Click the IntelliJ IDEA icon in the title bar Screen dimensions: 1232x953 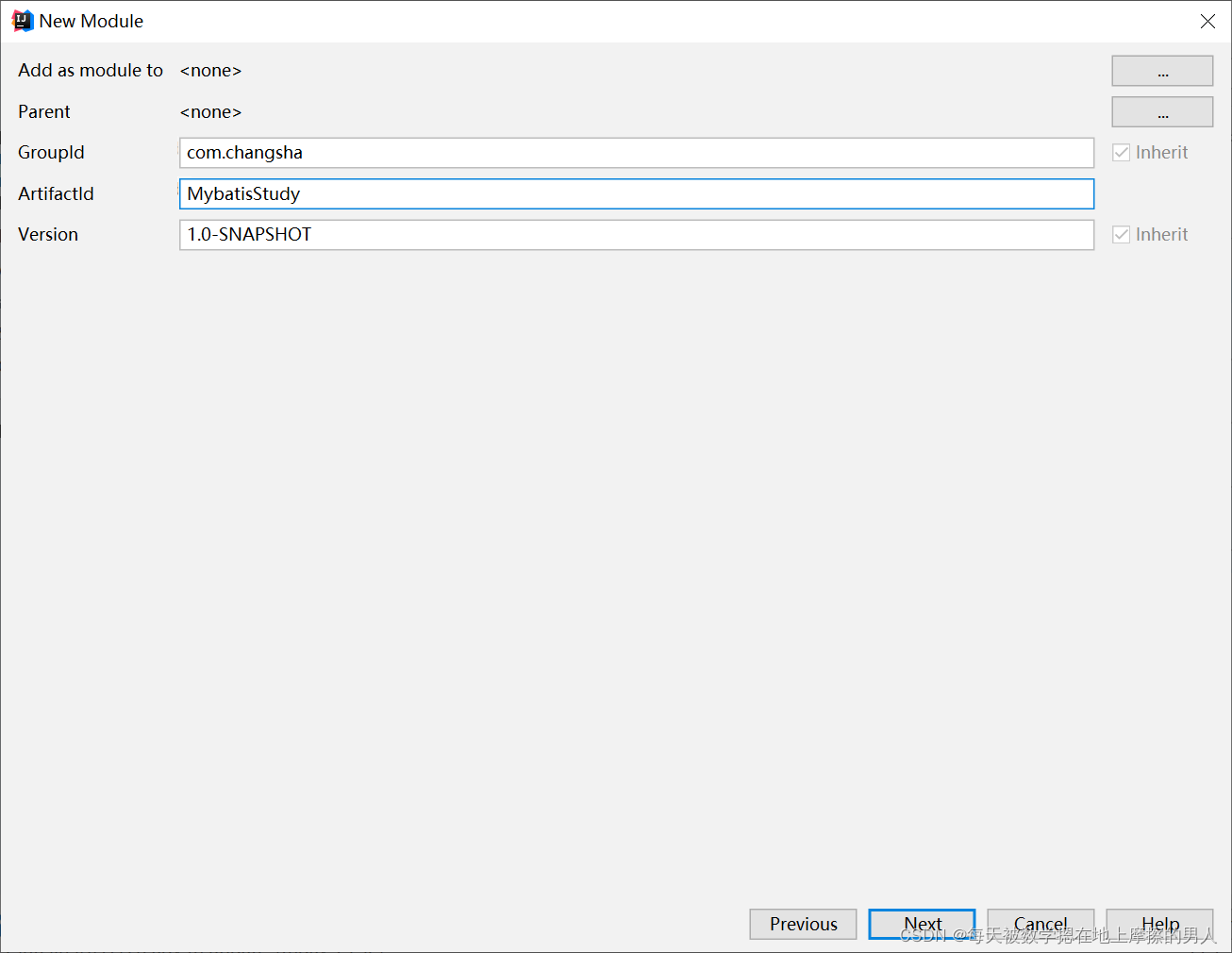(23, 21)
